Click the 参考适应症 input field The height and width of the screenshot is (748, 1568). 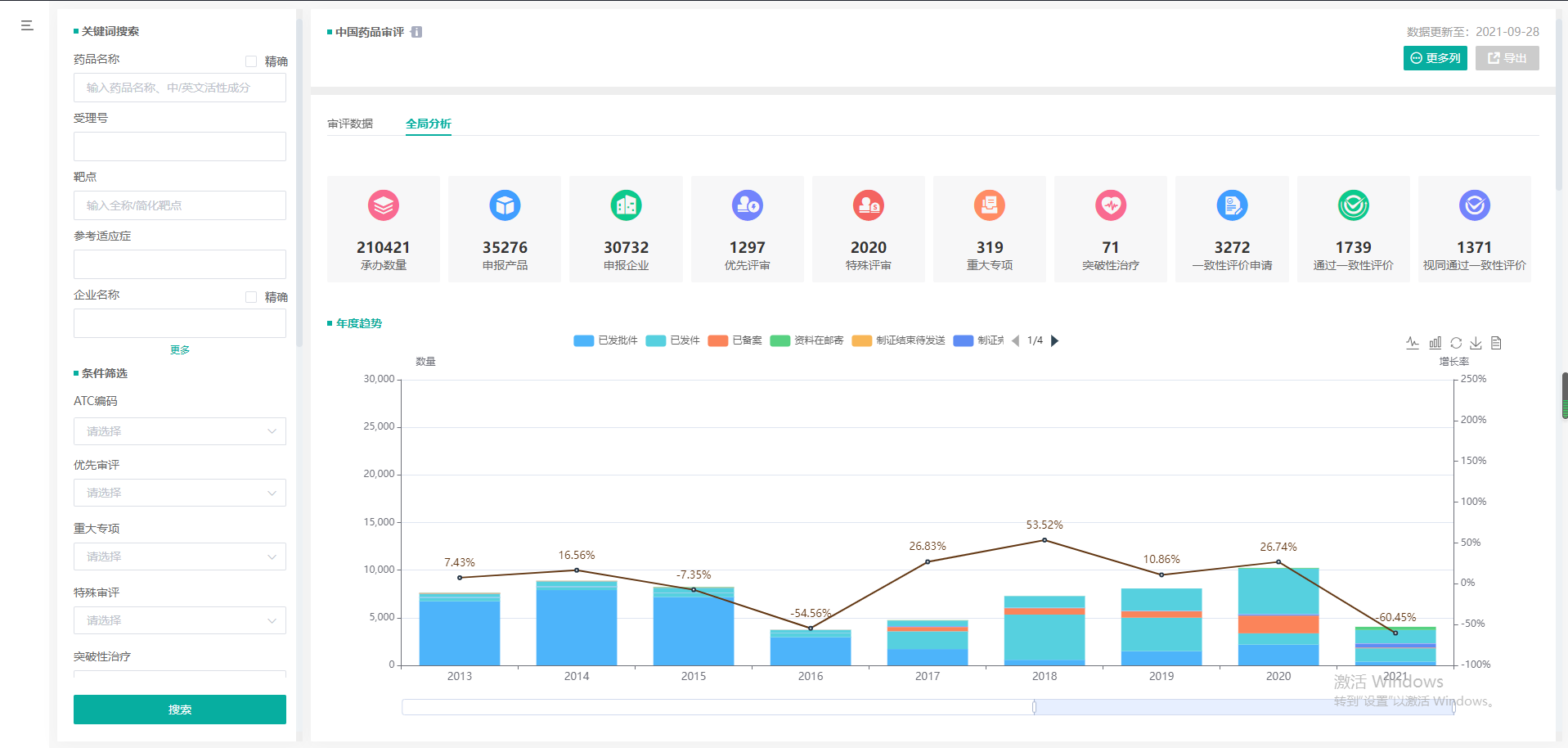click(180, 264)
